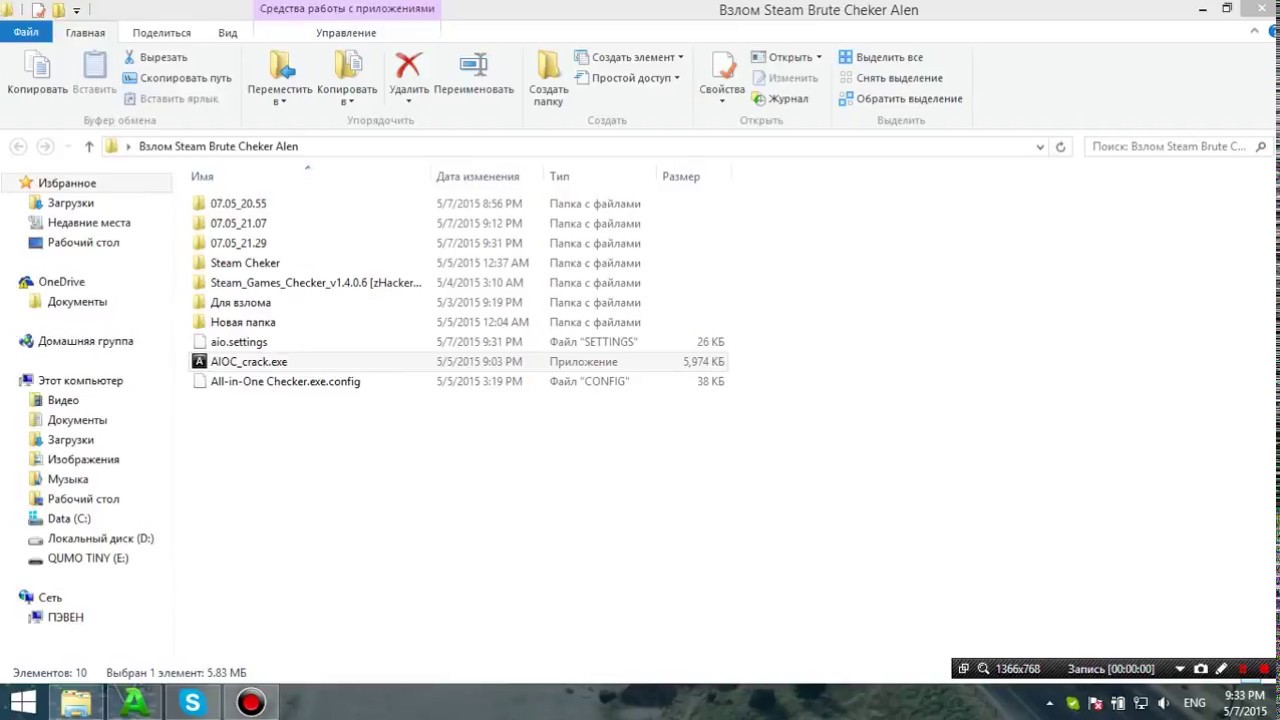Click the ENG language indicator

point(1194,703)
